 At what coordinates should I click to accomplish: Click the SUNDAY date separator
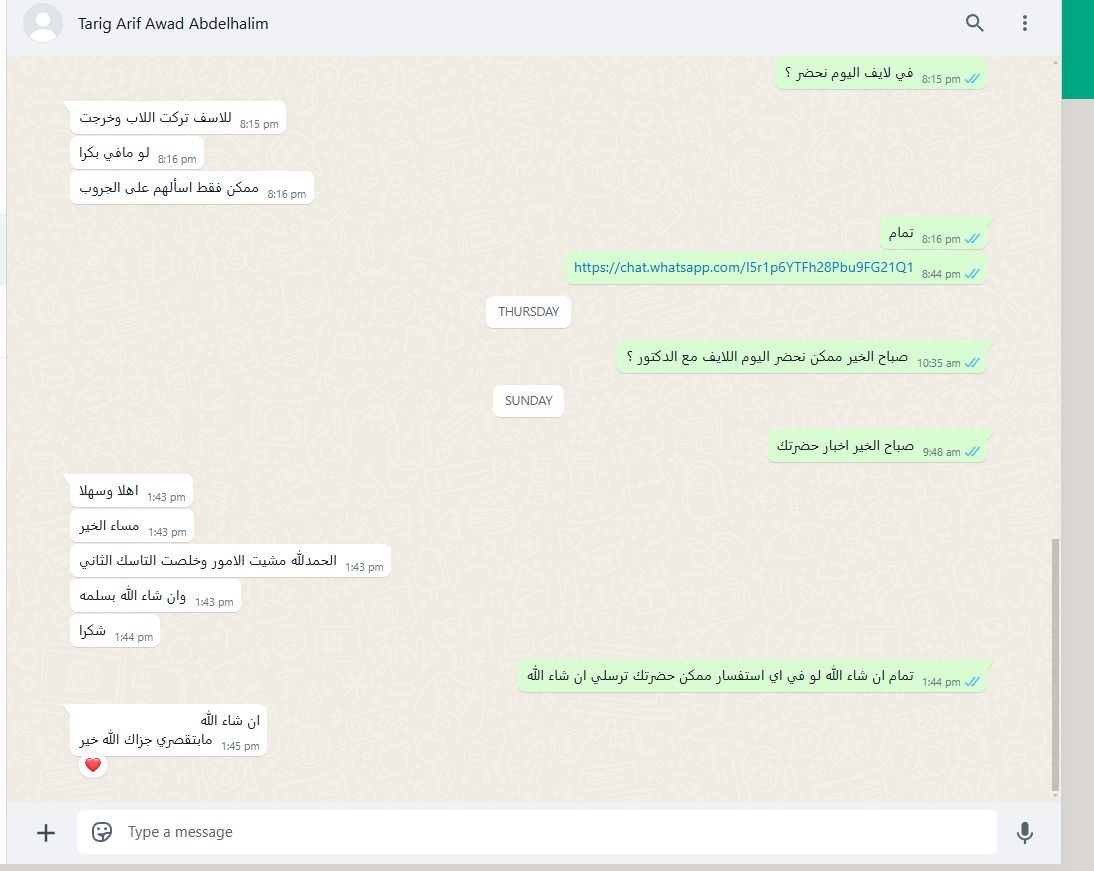pos(528,401)
